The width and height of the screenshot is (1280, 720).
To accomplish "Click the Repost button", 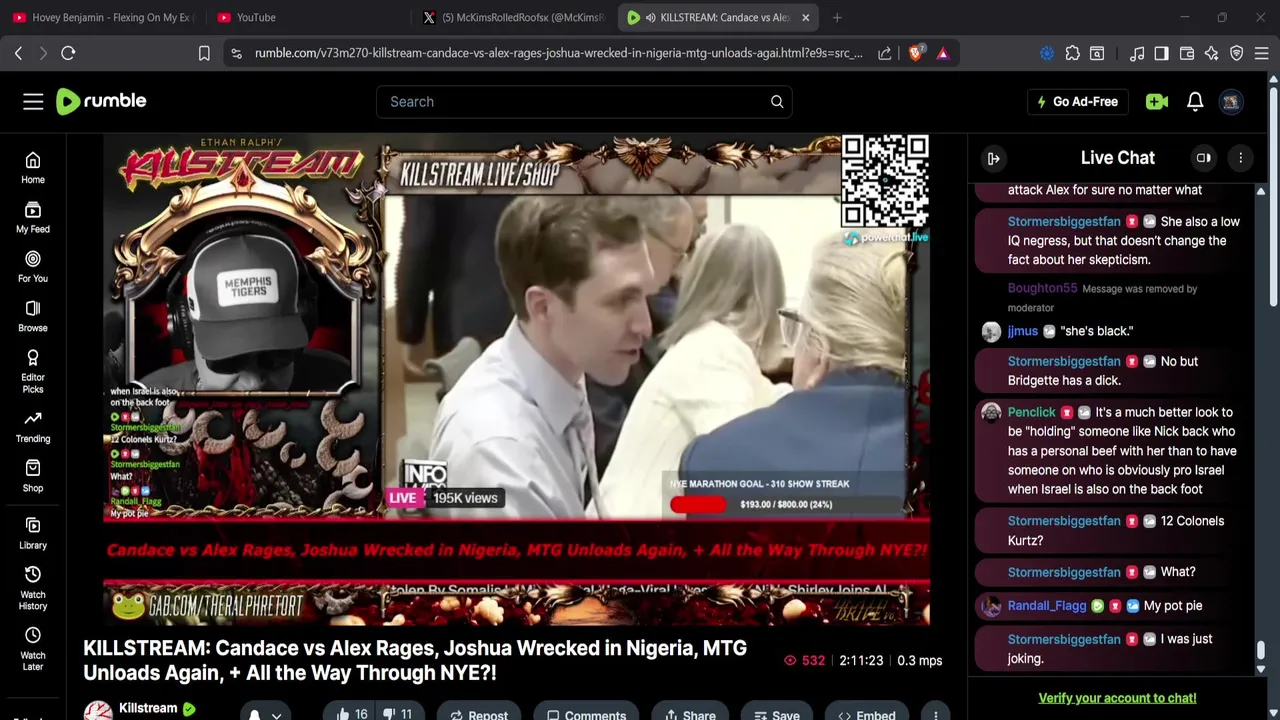I will [478, 714].
